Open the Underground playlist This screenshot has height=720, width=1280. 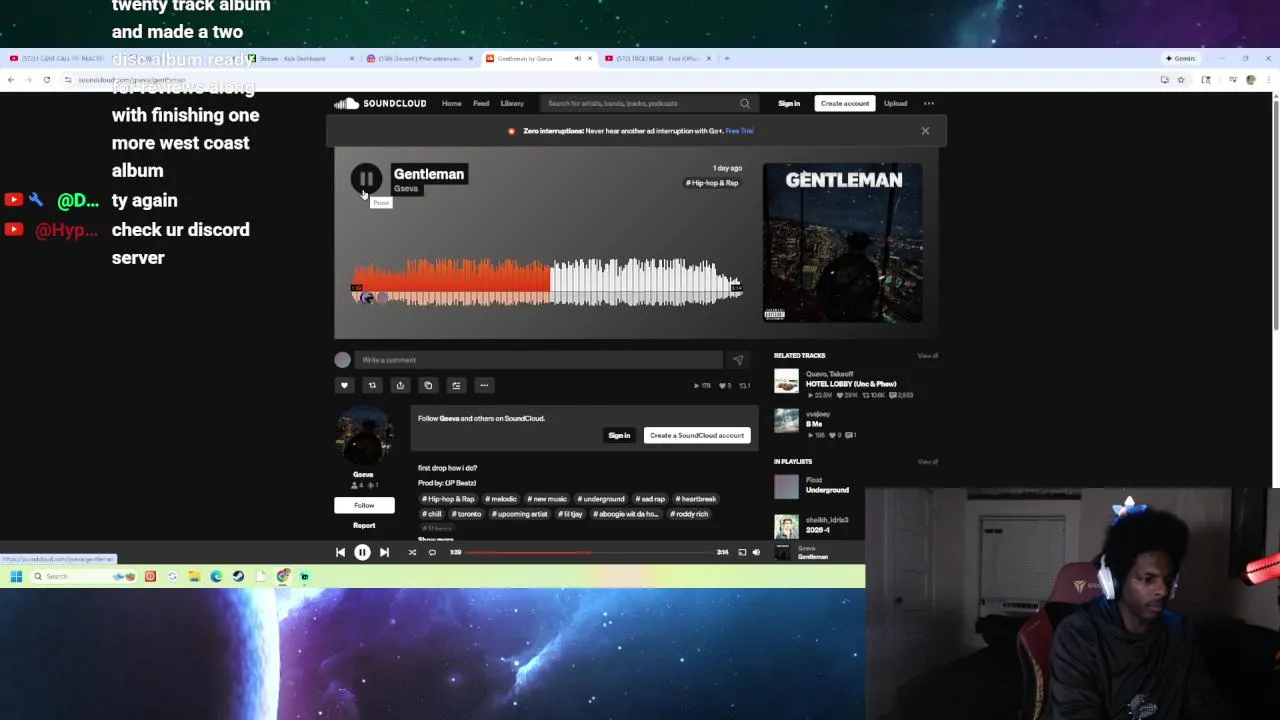827,490
